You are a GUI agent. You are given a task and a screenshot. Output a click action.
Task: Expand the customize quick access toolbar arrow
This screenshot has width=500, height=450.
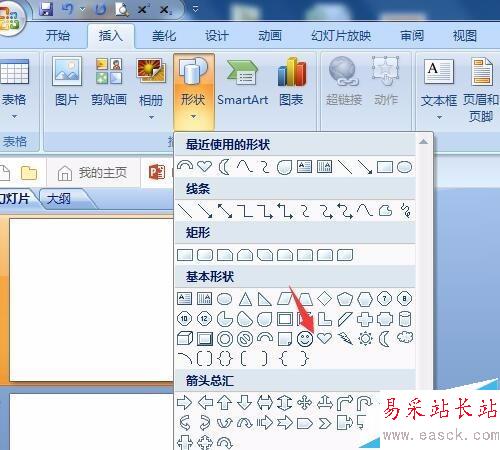pos(195,9)
